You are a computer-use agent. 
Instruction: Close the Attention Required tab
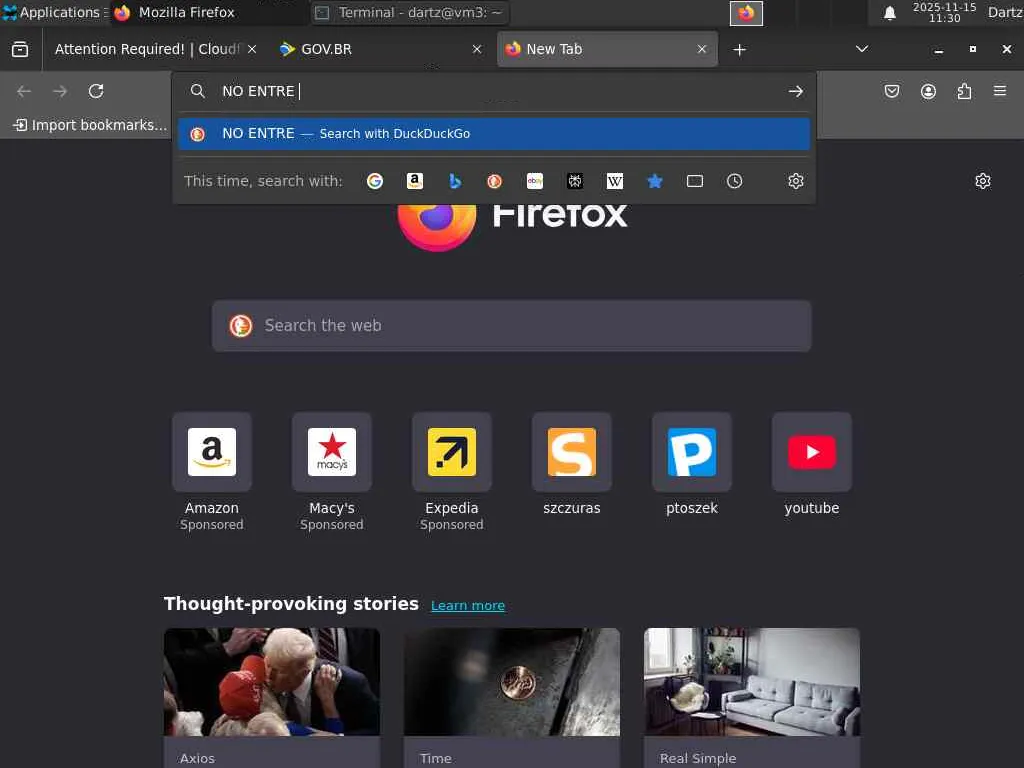click(x=252, y=50)
